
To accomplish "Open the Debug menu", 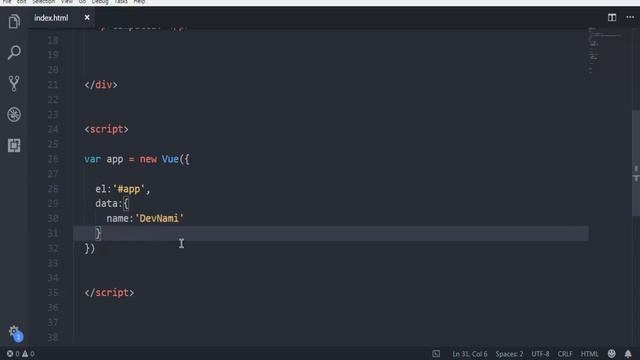I will pyautogui.click(x=100, y=2).
